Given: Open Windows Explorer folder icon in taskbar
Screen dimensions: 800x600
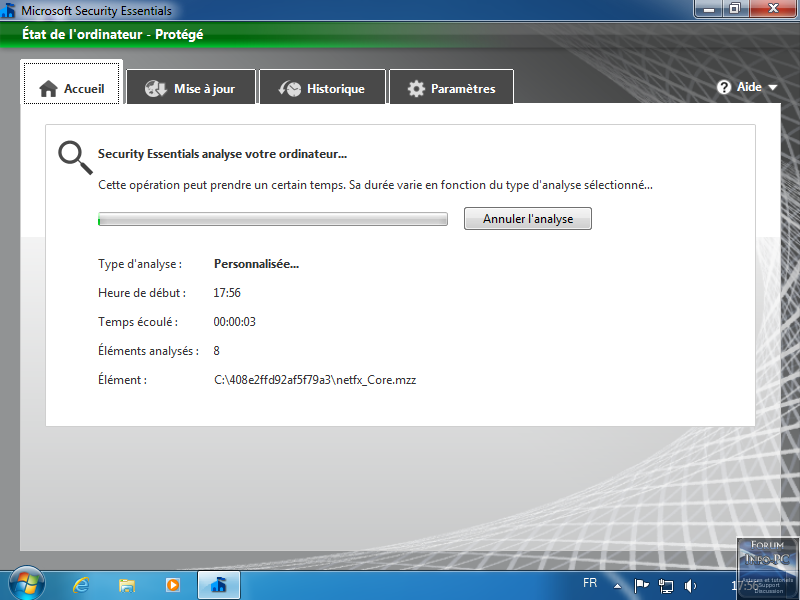Looking at the screenshot, I should (x=127, y=585).
